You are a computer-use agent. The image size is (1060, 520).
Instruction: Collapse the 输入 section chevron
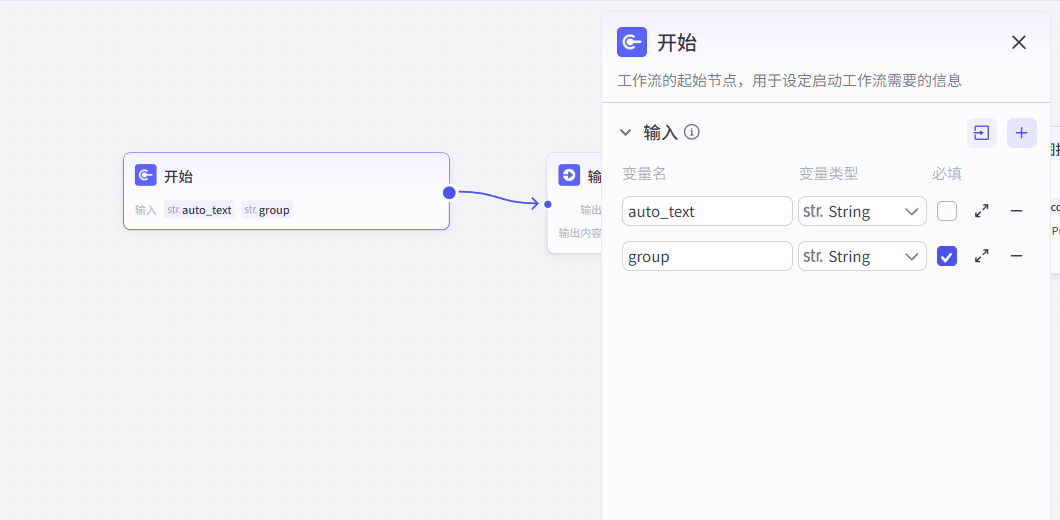626,132
